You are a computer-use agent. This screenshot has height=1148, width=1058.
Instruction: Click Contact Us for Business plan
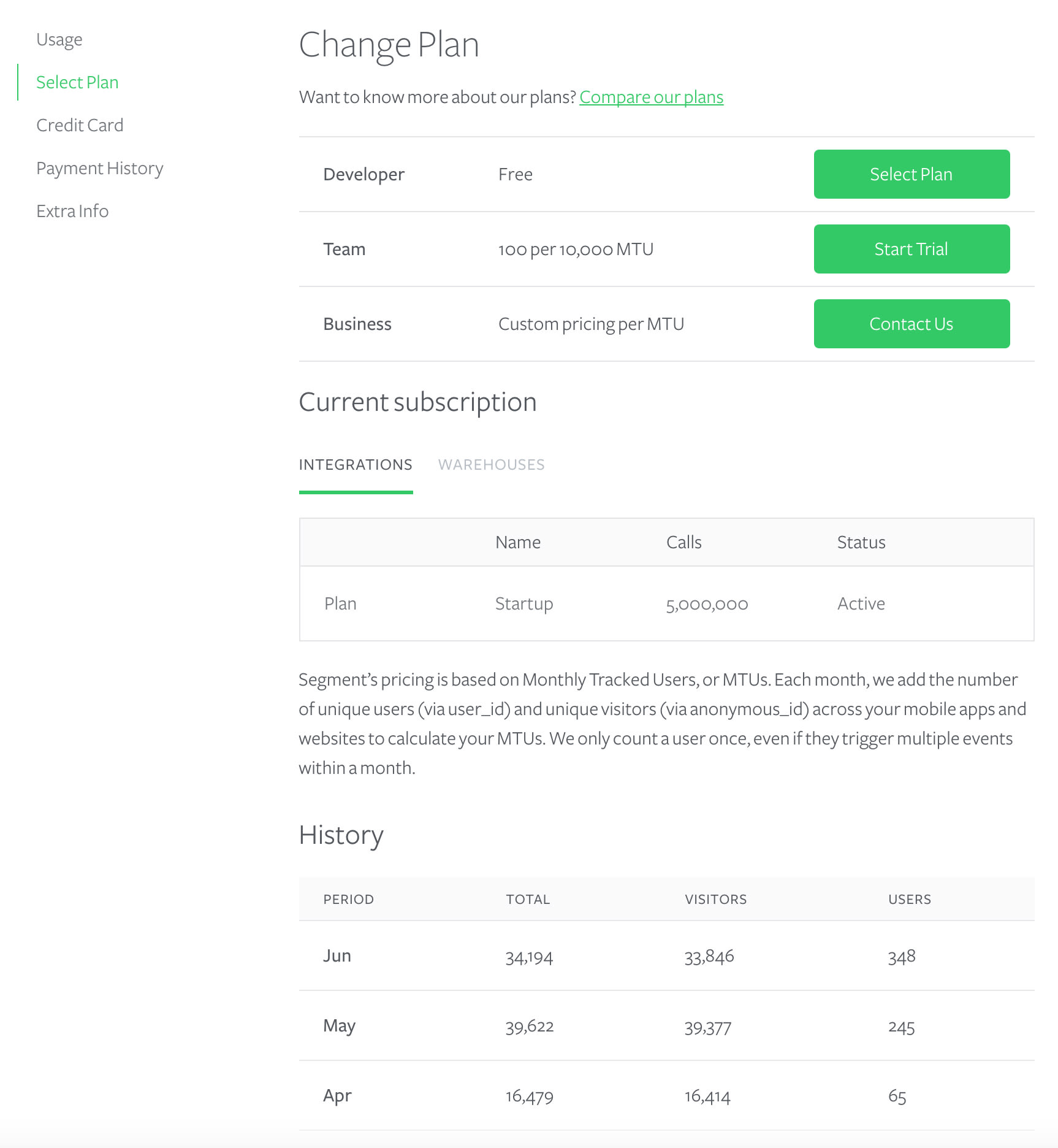click(911, 324)
